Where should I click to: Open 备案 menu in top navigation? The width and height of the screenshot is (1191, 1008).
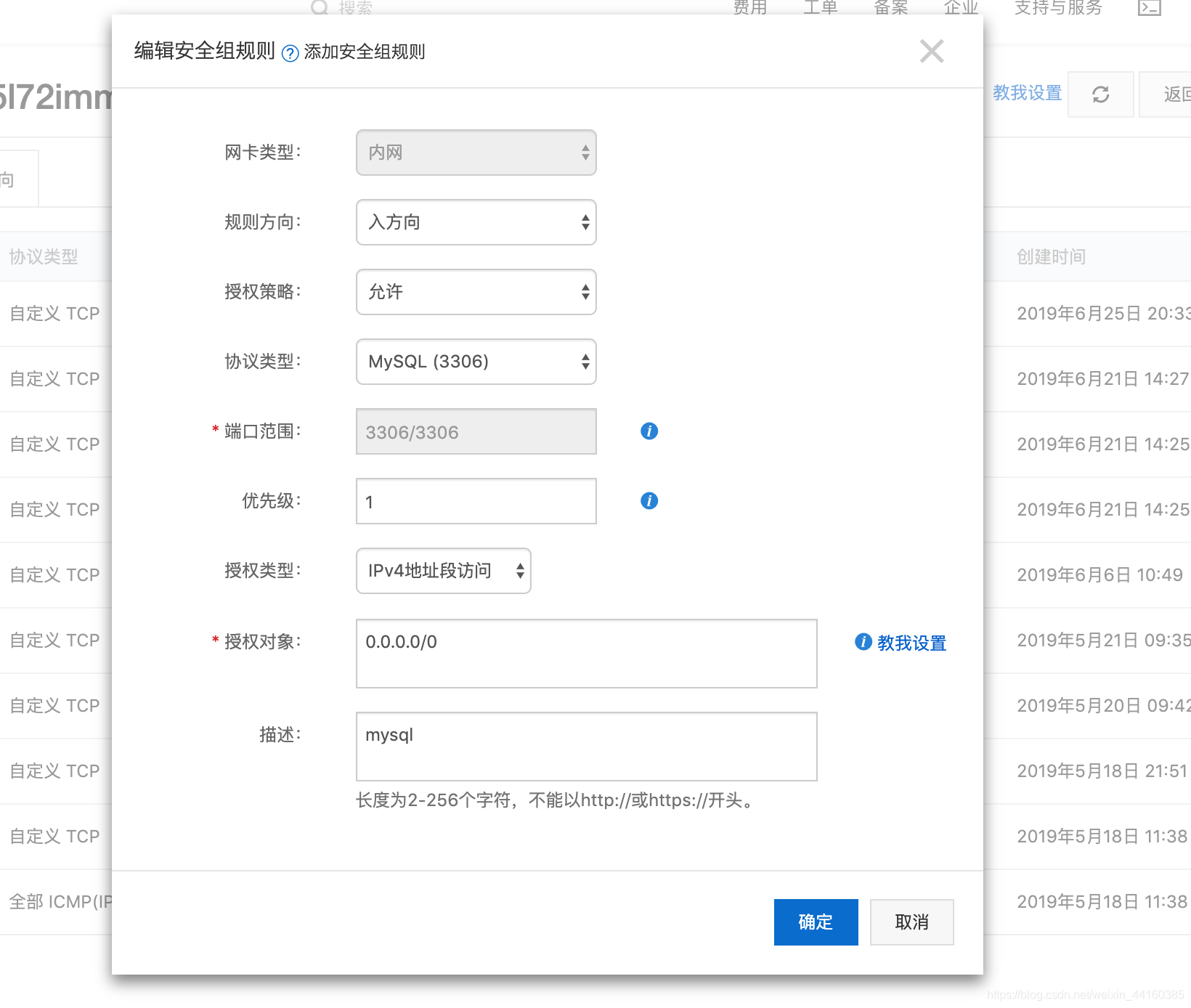click(891, 8)
